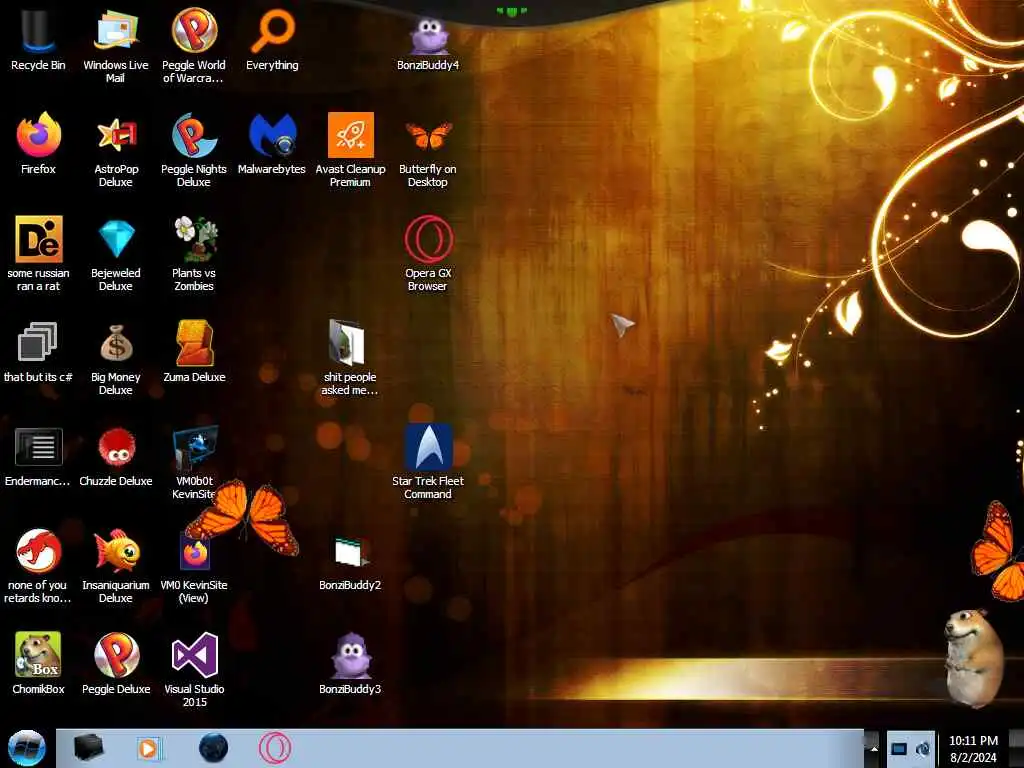Viewport: 1024px width, 768px height.
Task: Select 'that but its c#' icon
Action: (38, 351)
